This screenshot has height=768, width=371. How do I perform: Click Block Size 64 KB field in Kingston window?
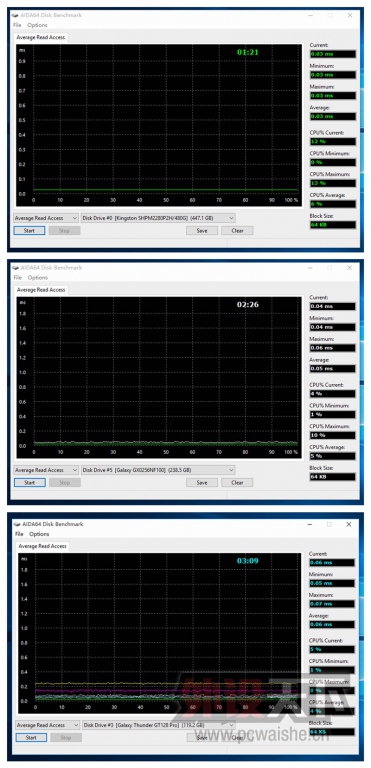coord(333,225)
